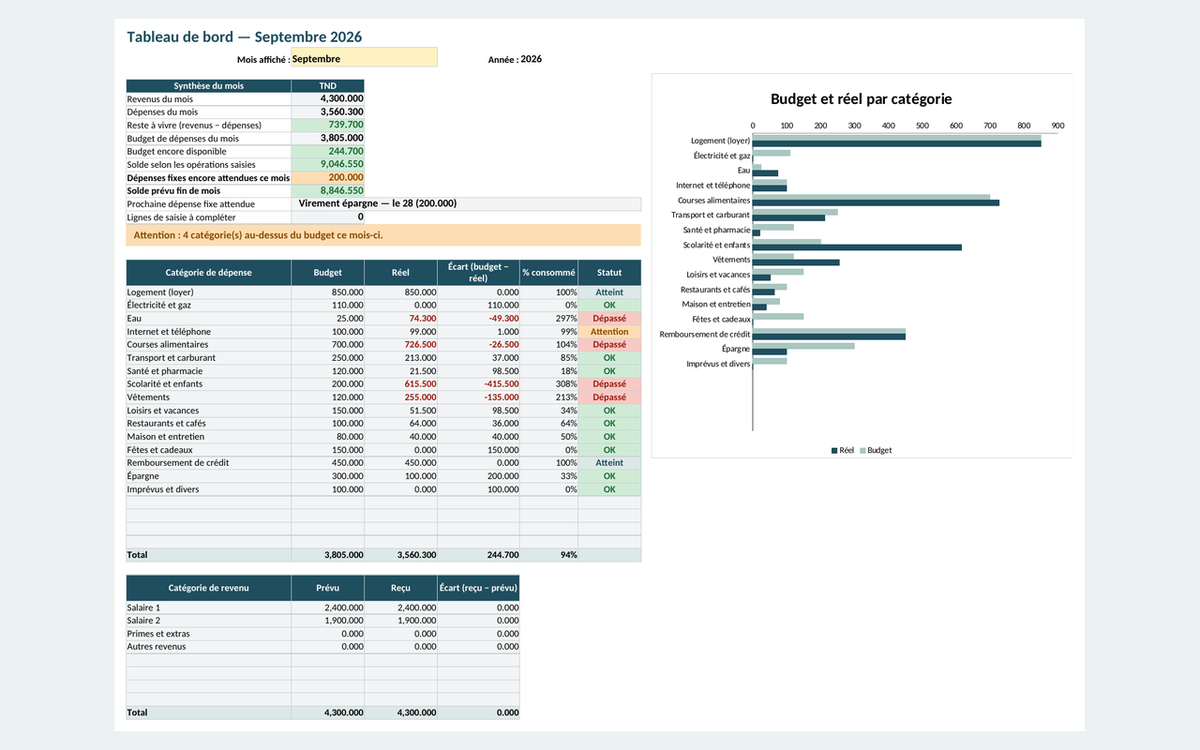Click the 'Écart (budget – réel)' column header
Screen dimensions: 1200x750
tap(478, 272)
